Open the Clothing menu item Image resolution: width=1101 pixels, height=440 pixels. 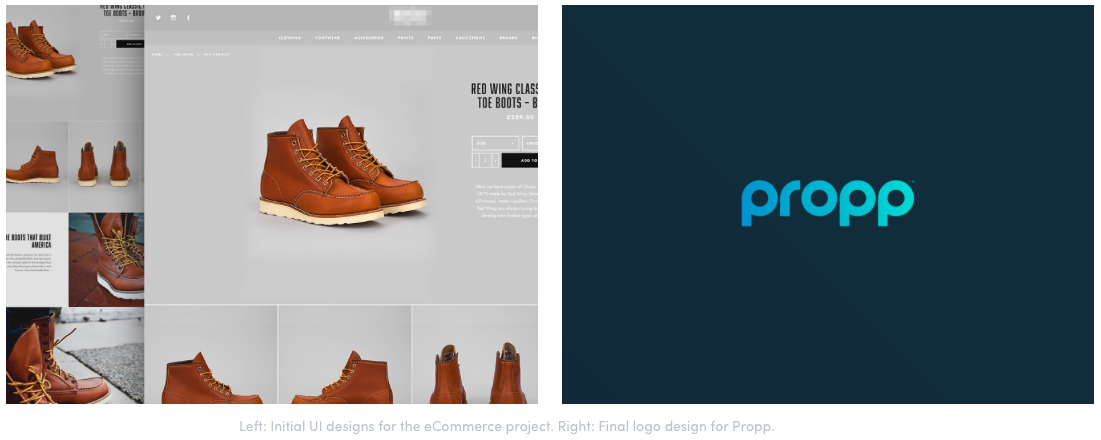(x=289, y=38)
